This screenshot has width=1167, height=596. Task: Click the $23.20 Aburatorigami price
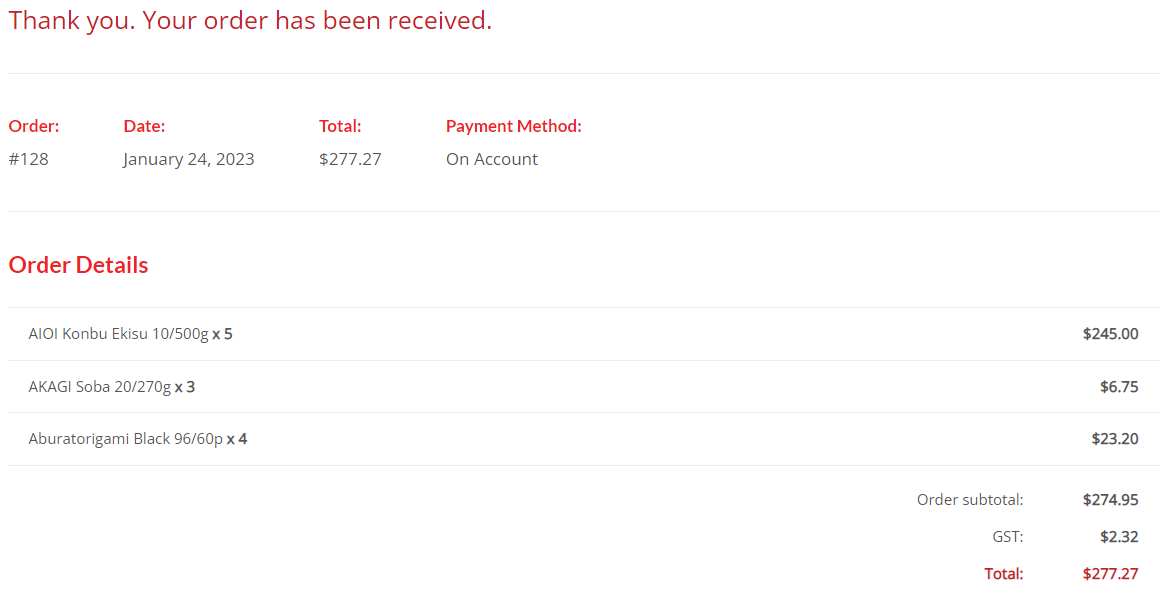(x=1115, y=439)
